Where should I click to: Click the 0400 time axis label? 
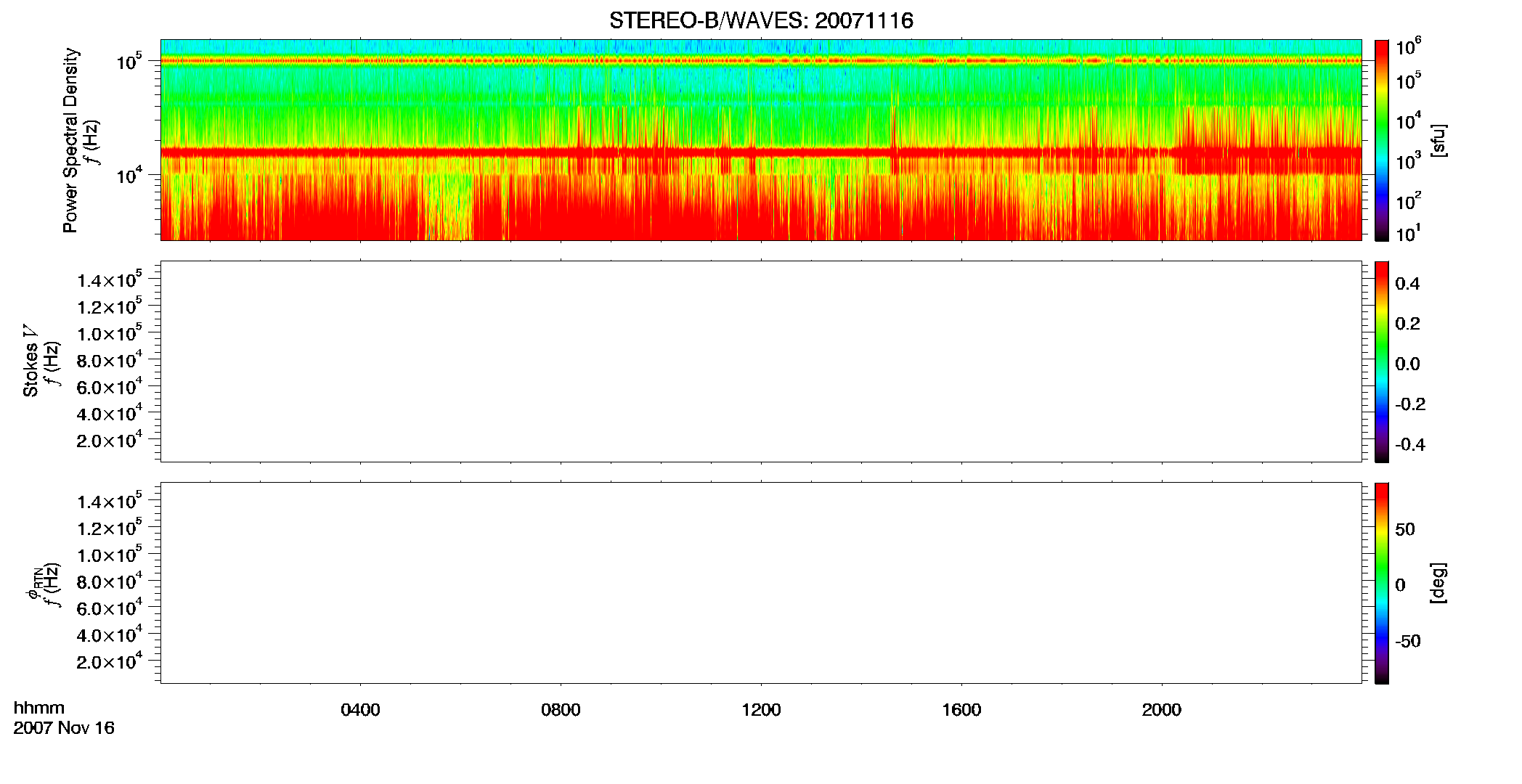coord(360,710)
